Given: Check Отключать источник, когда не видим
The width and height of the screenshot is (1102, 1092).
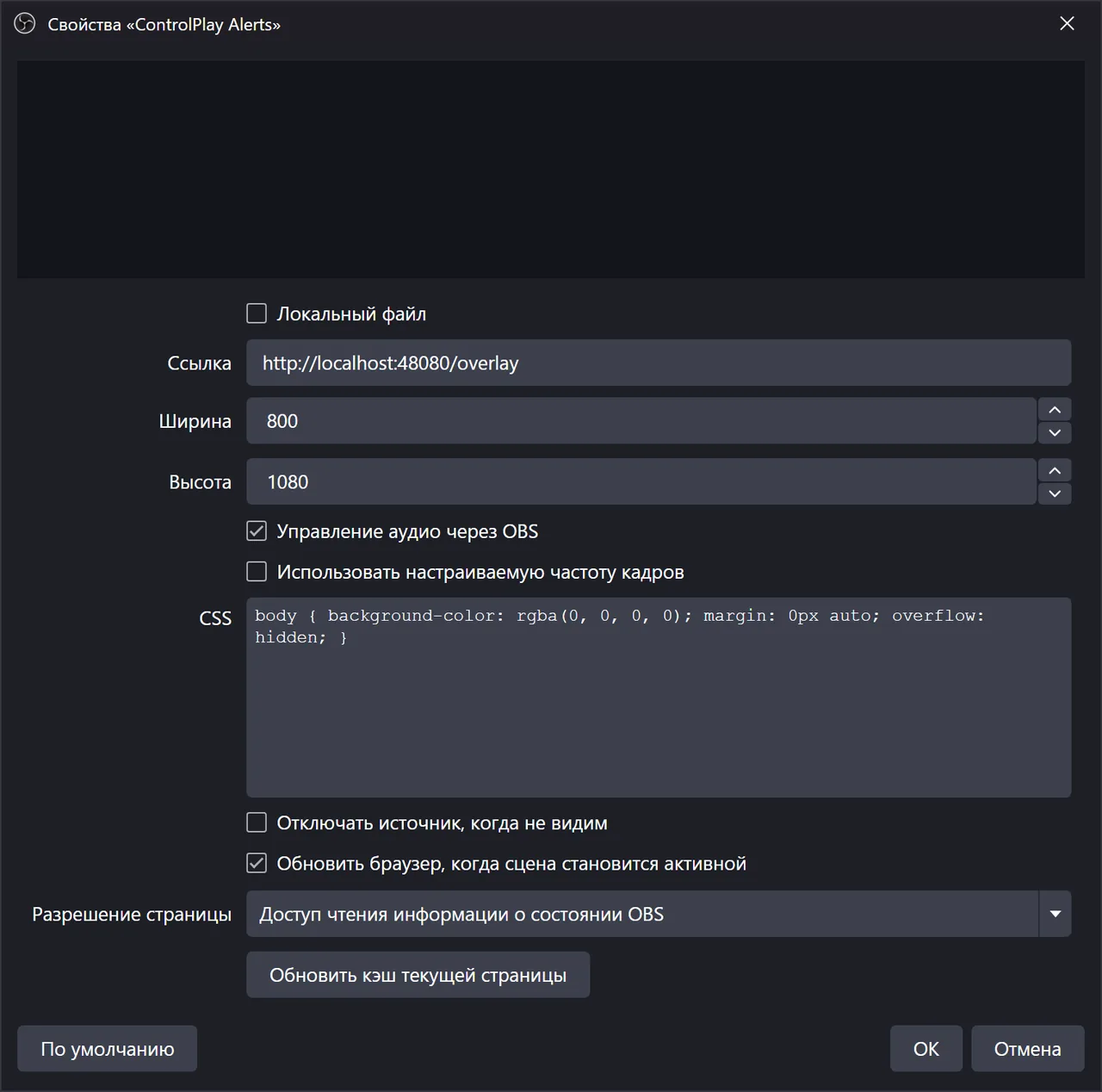Looking at the screenshot, I should (x=257, y=822).
